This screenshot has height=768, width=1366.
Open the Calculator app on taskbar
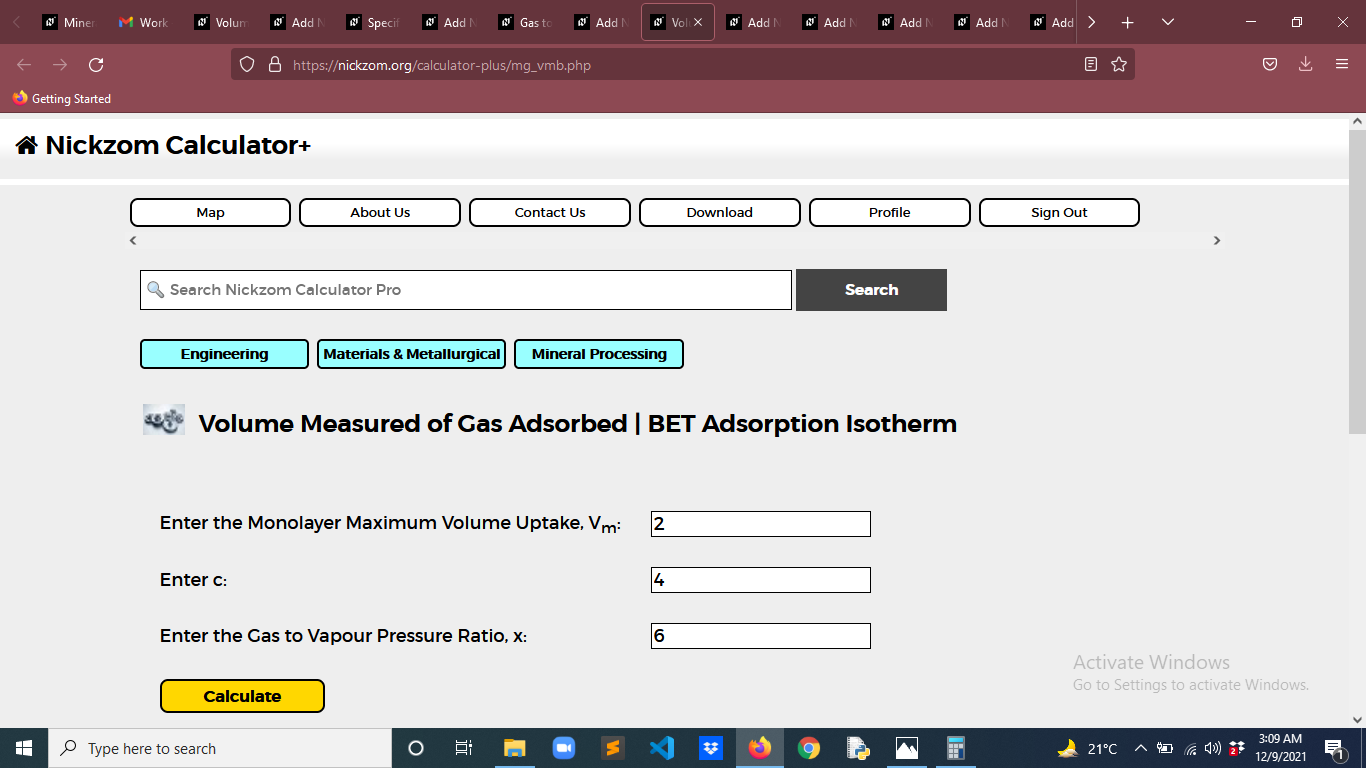(x=956, y=748)
